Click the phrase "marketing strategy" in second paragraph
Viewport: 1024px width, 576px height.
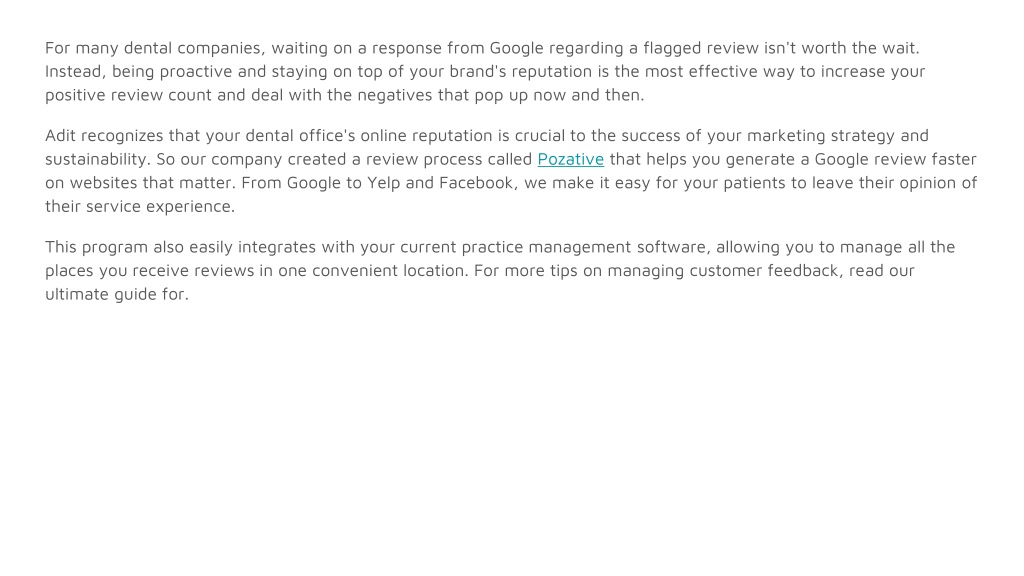818,136
